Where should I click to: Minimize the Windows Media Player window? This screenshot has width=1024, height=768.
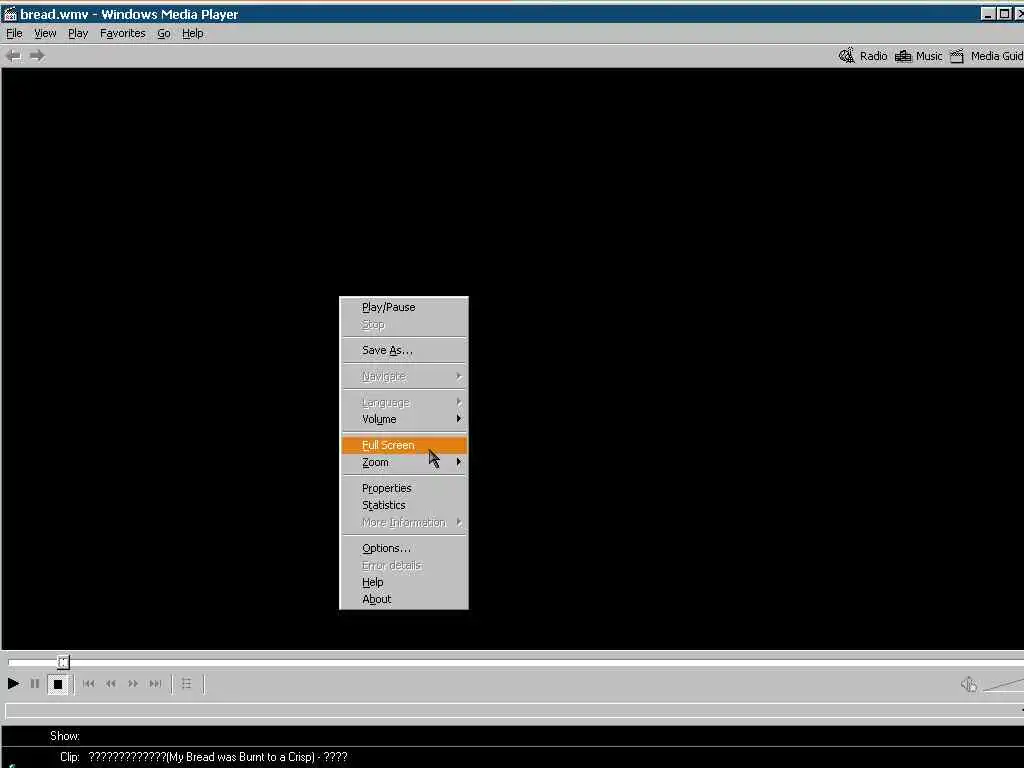[x=988, y=14]
